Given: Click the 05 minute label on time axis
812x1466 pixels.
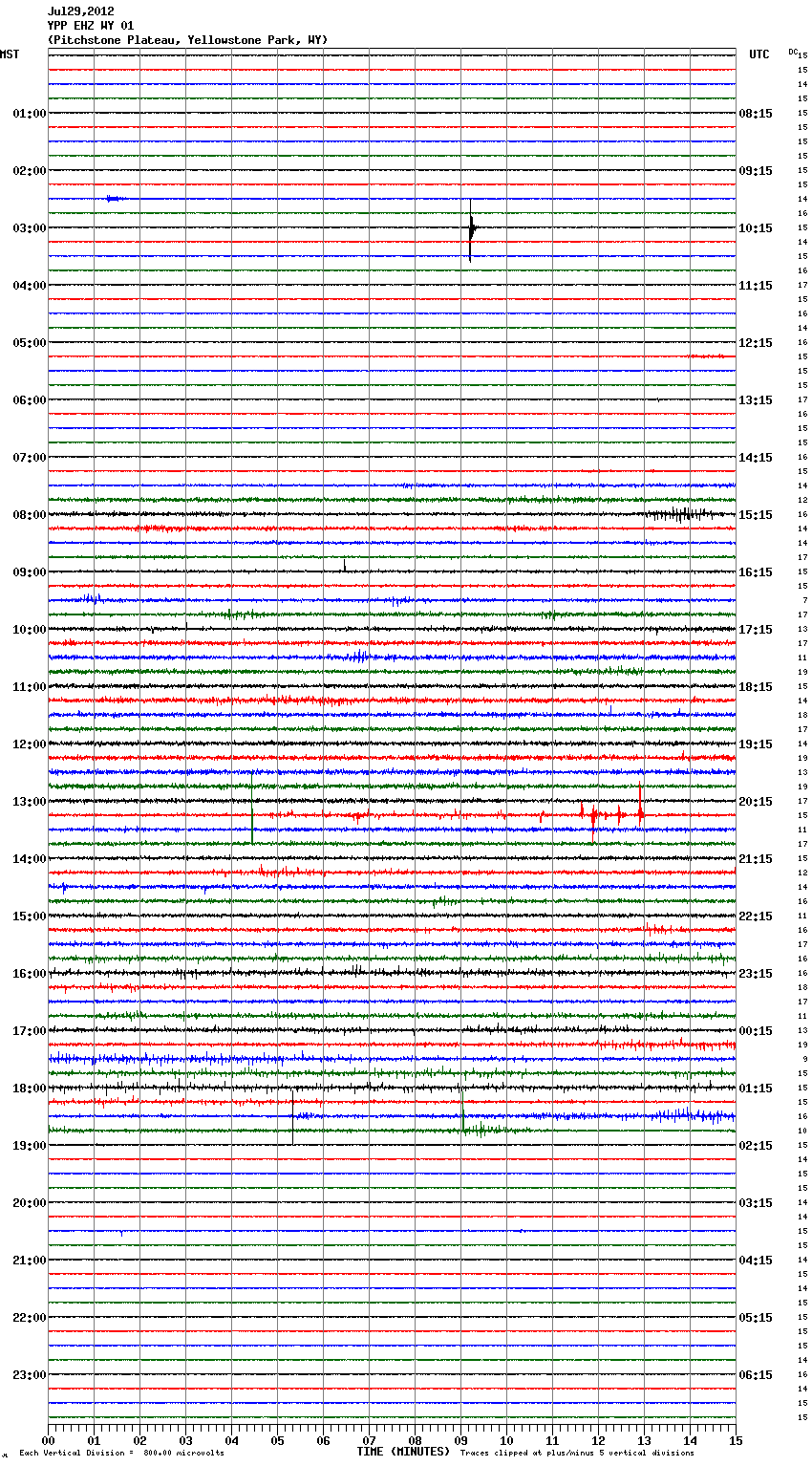Looking at the screenshot, I should pos(277,1440).
